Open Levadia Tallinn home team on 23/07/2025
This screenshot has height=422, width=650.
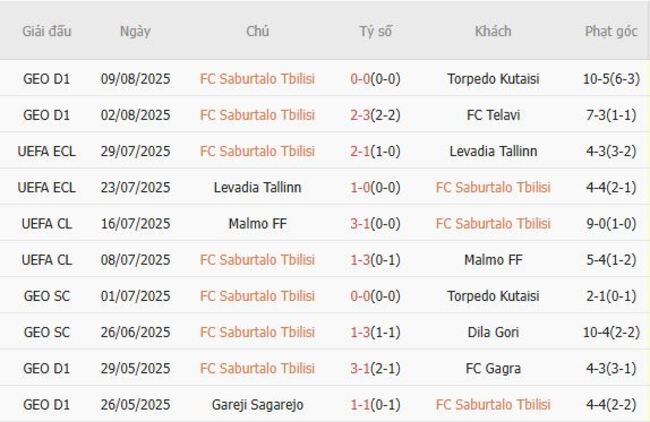click(x=257, y=187)
